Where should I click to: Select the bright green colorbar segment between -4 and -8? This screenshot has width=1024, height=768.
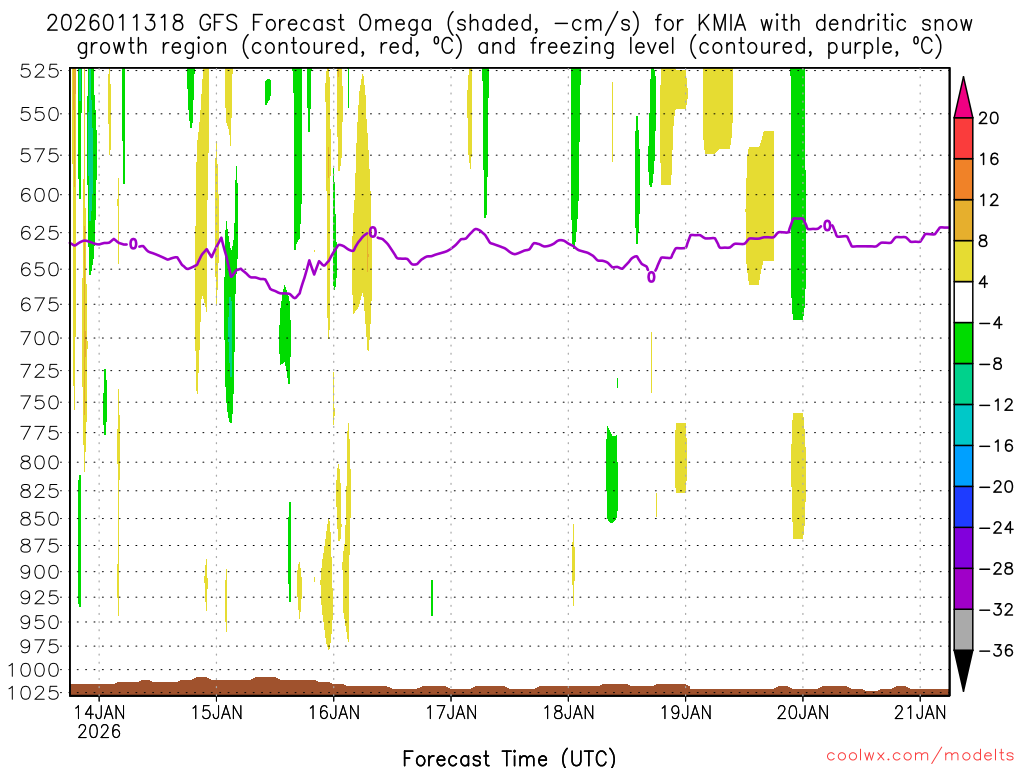[x=963, y=344]
